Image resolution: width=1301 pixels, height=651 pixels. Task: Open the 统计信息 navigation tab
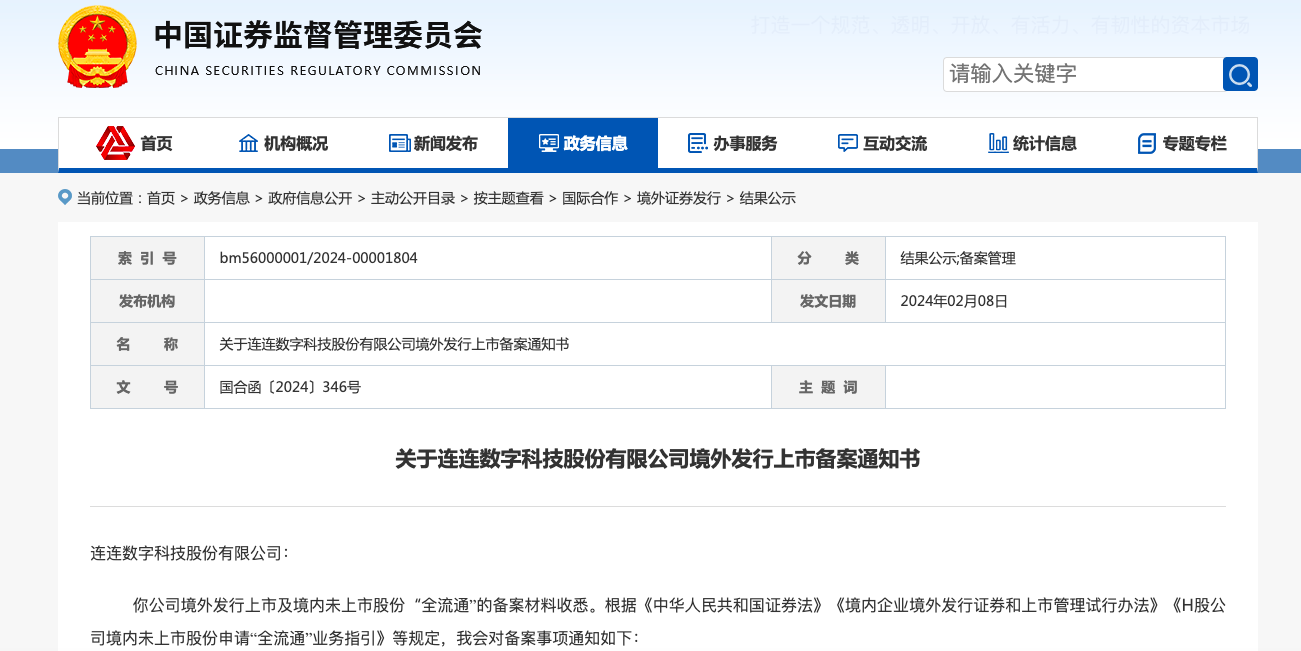click(x=1033, y=143)
